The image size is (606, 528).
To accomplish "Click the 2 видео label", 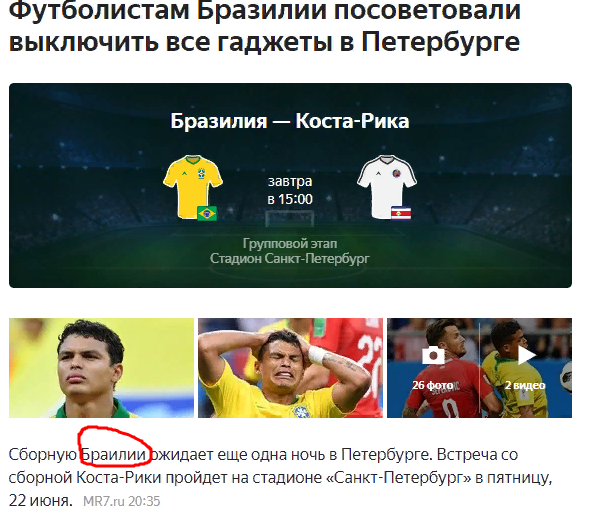I will (x=525, y=385).
